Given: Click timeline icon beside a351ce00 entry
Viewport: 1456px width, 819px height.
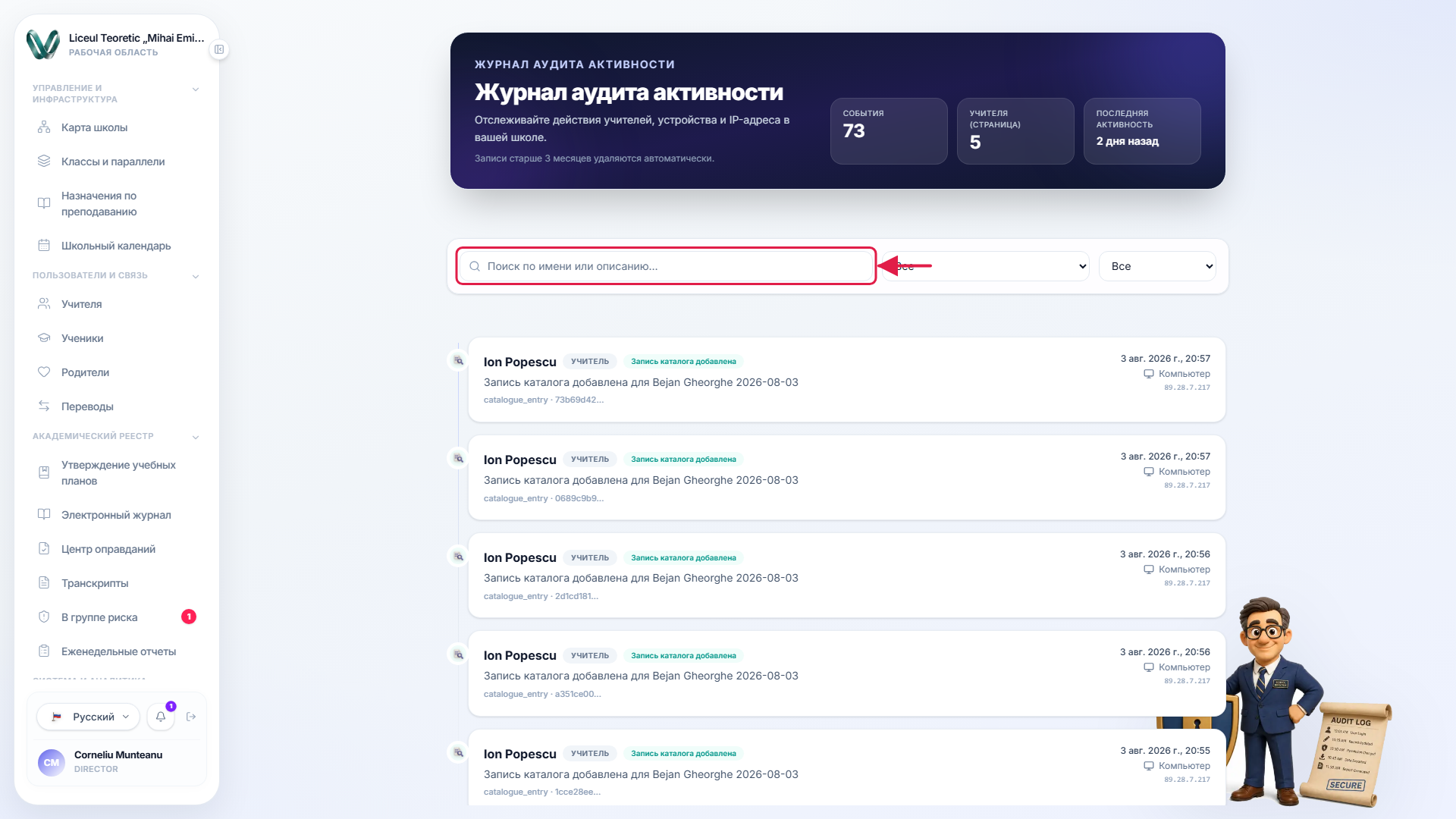Looking at the screenshot, I should click(458, 654).
